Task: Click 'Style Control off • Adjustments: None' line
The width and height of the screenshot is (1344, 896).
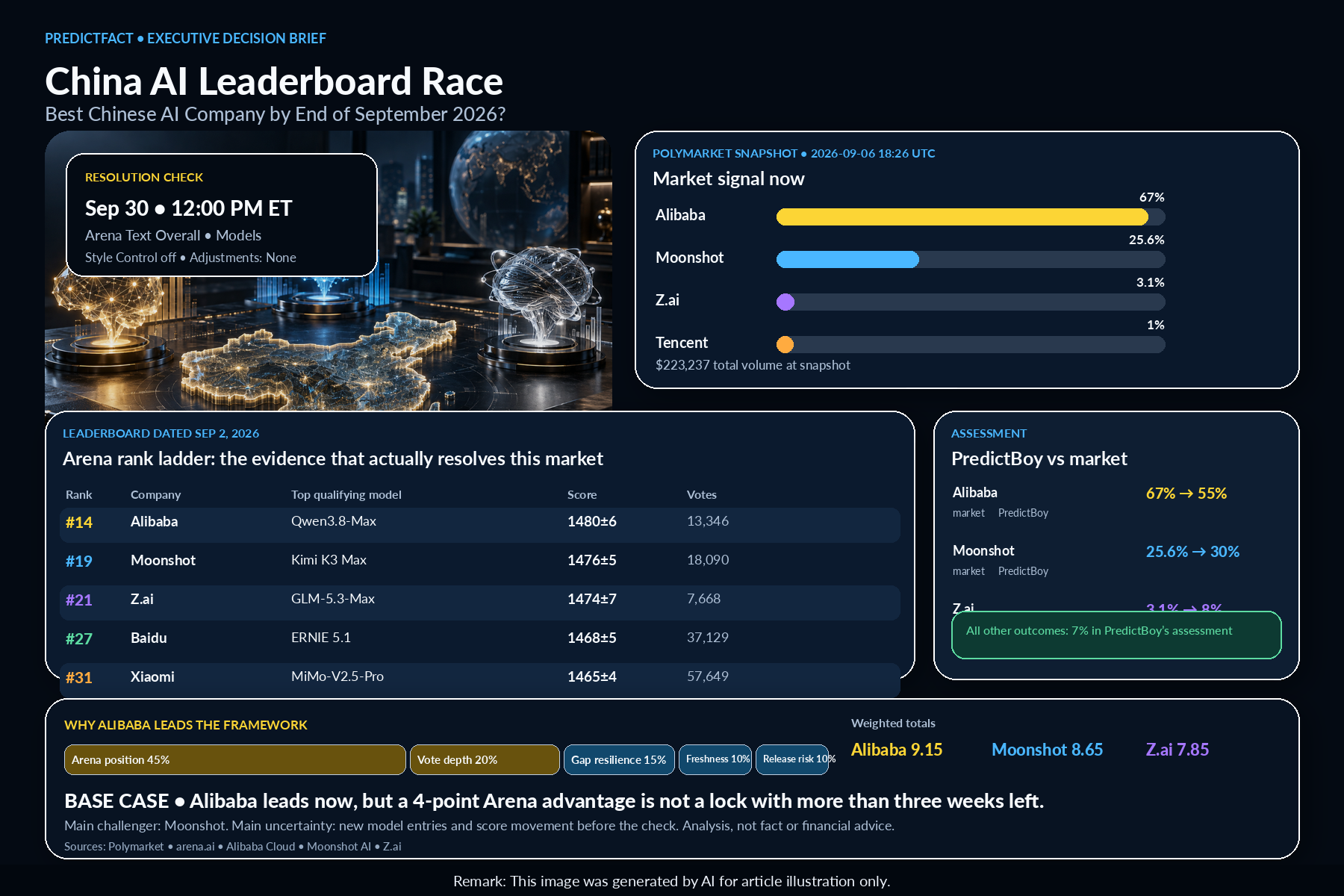Action: [x=190, y=258]
